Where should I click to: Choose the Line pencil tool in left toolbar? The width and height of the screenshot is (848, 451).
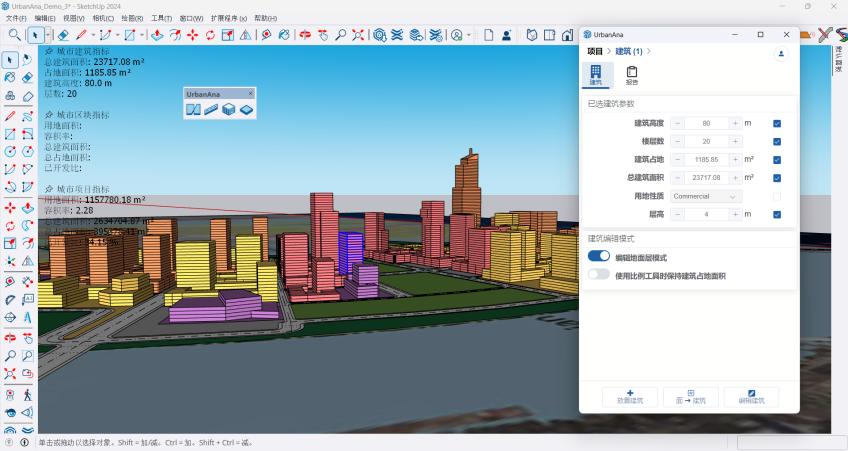coord(10,116)
